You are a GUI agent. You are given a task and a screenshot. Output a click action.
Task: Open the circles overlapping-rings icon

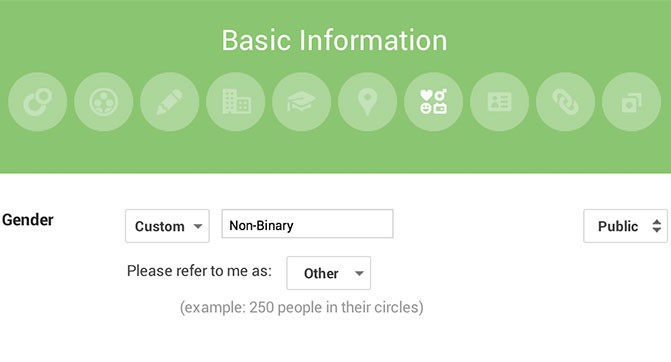click(38, 102)
